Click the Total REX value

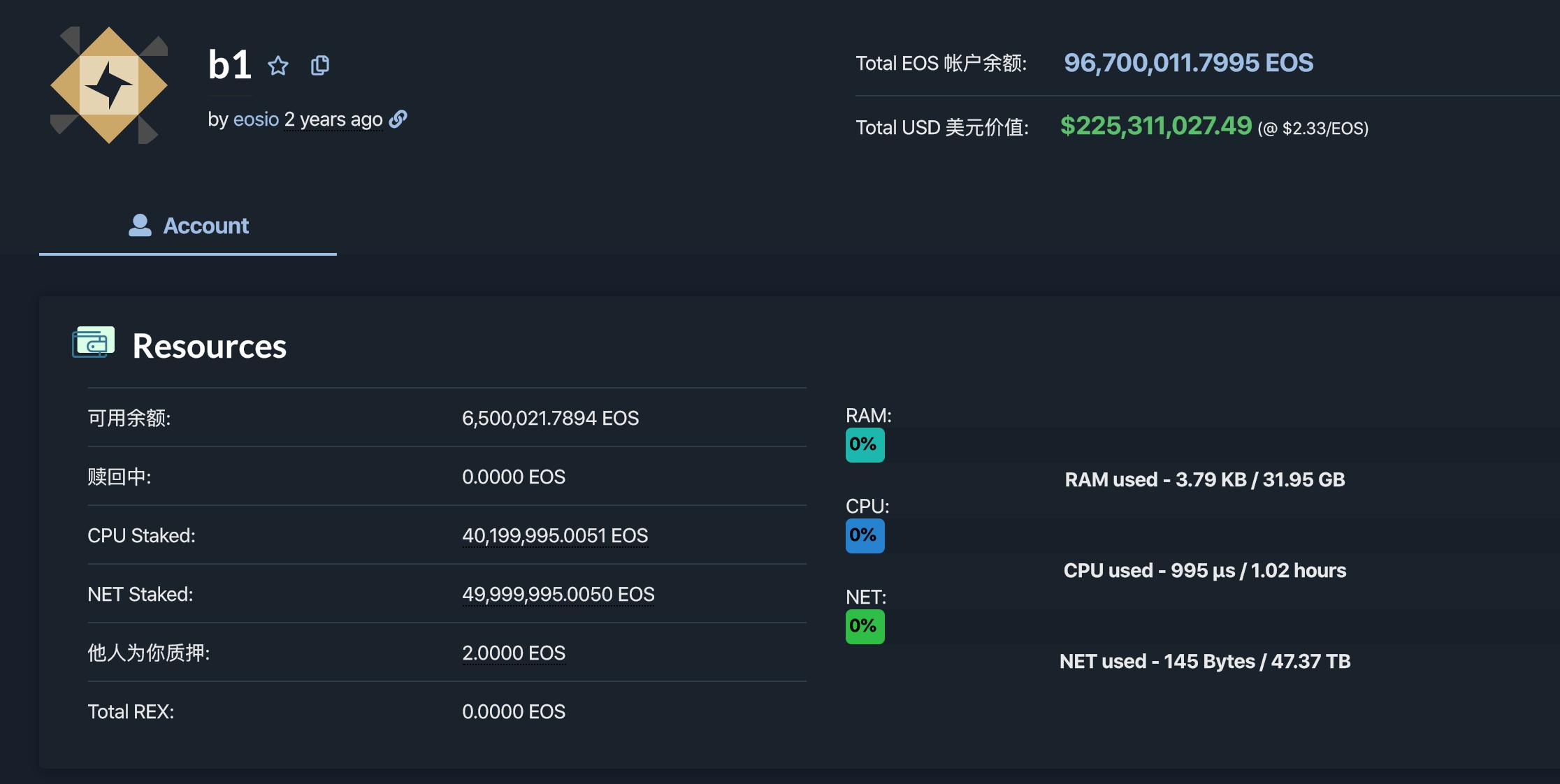coord(514,711)
